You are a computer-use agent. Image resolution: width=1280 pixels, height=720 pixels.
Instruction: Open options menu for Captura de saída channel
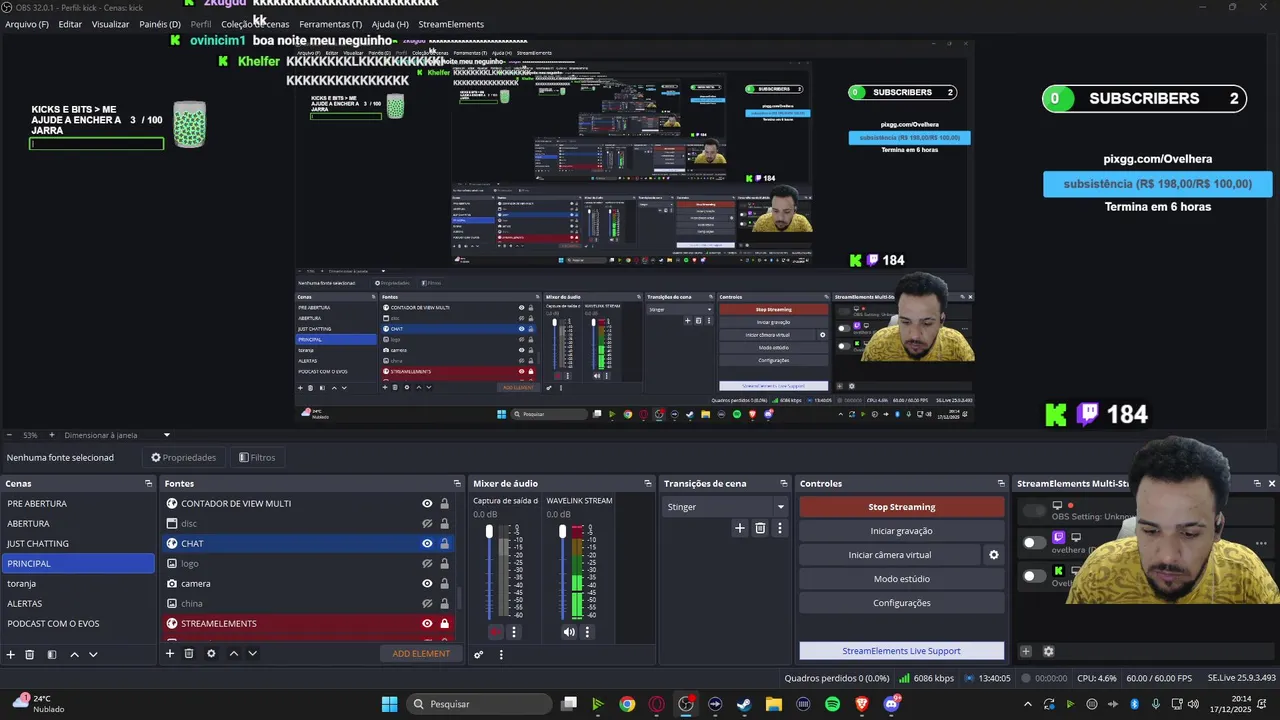click(x=514, y=632)
